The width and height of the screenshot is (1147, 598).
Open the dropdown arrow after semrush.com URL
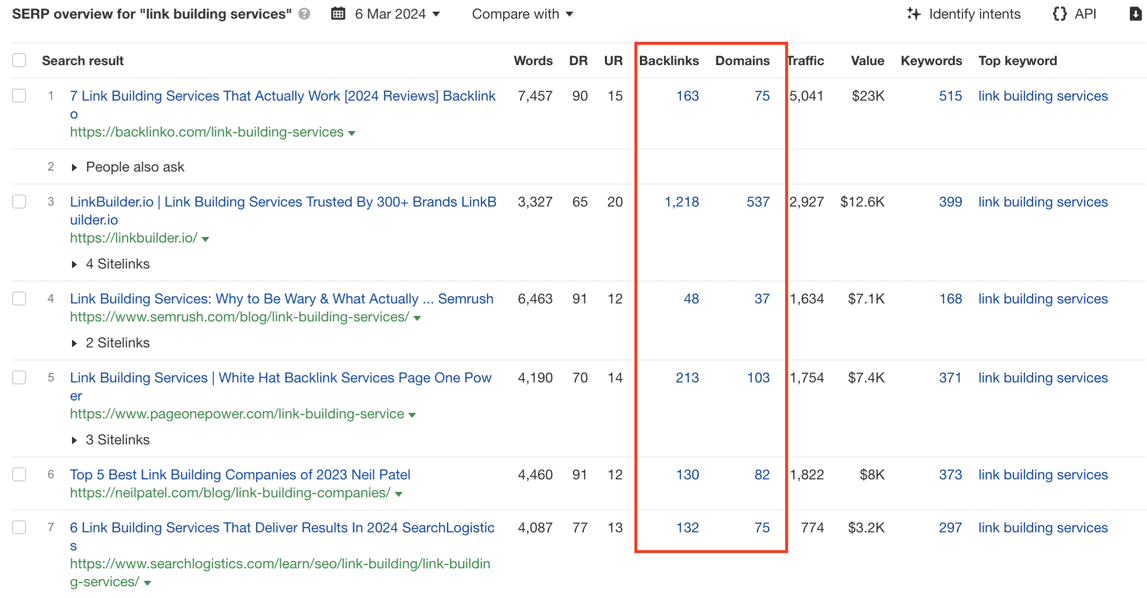point(417,318)
